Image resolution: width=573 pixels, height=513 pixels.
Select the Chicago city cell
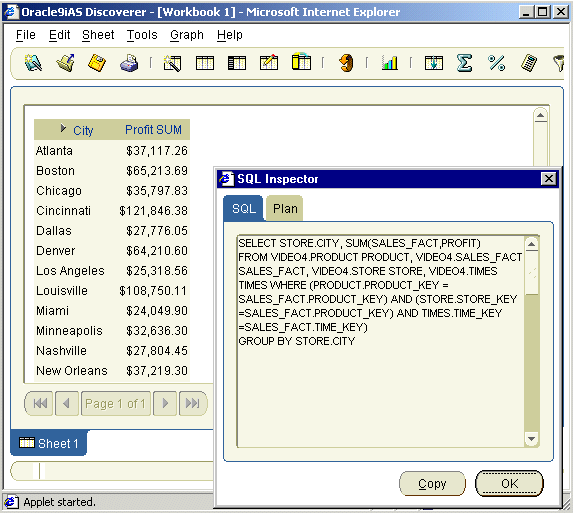click(58, 191)
